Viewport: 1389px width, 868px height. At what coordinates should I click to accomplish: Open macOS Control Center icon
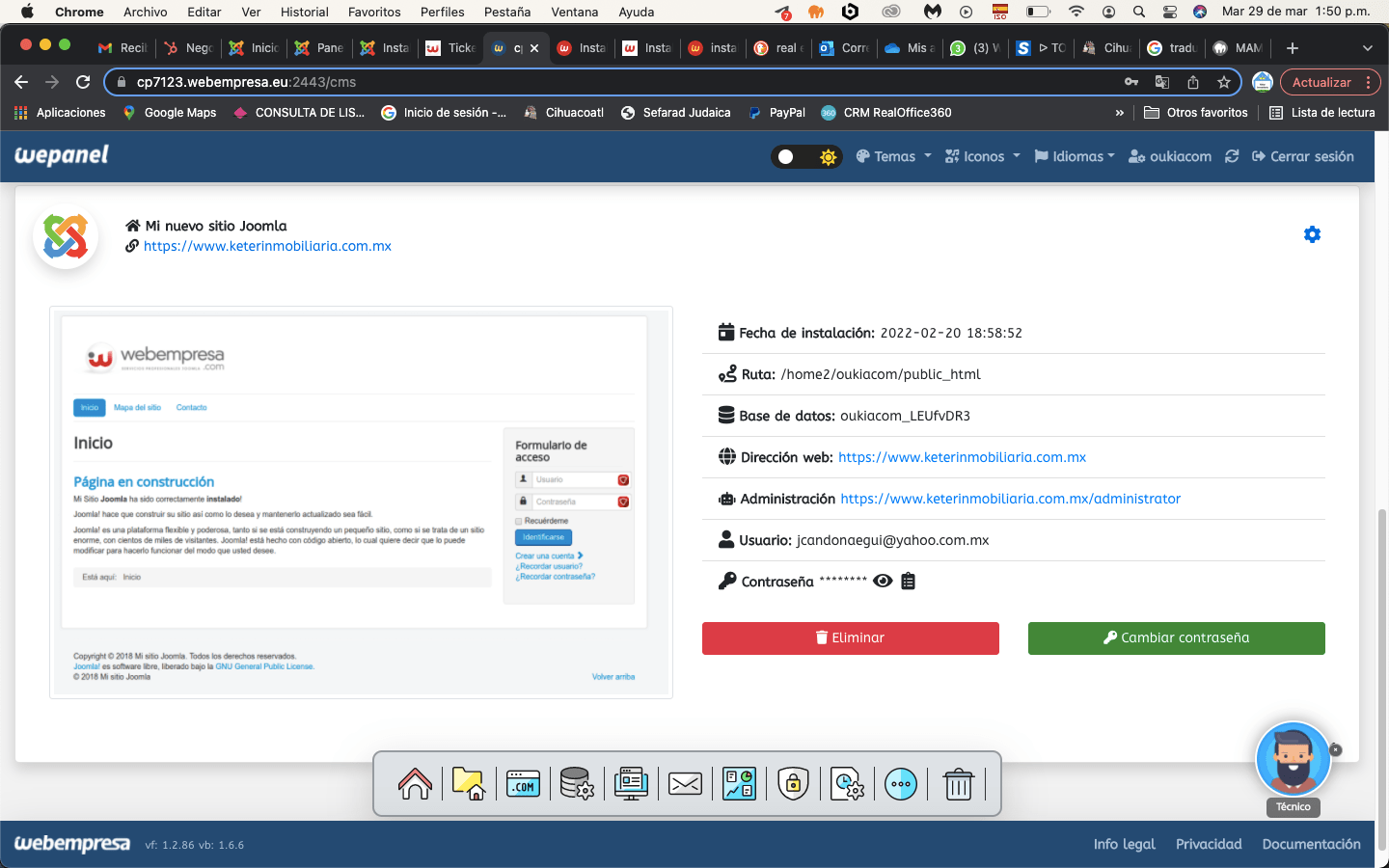click(1169, 12)
